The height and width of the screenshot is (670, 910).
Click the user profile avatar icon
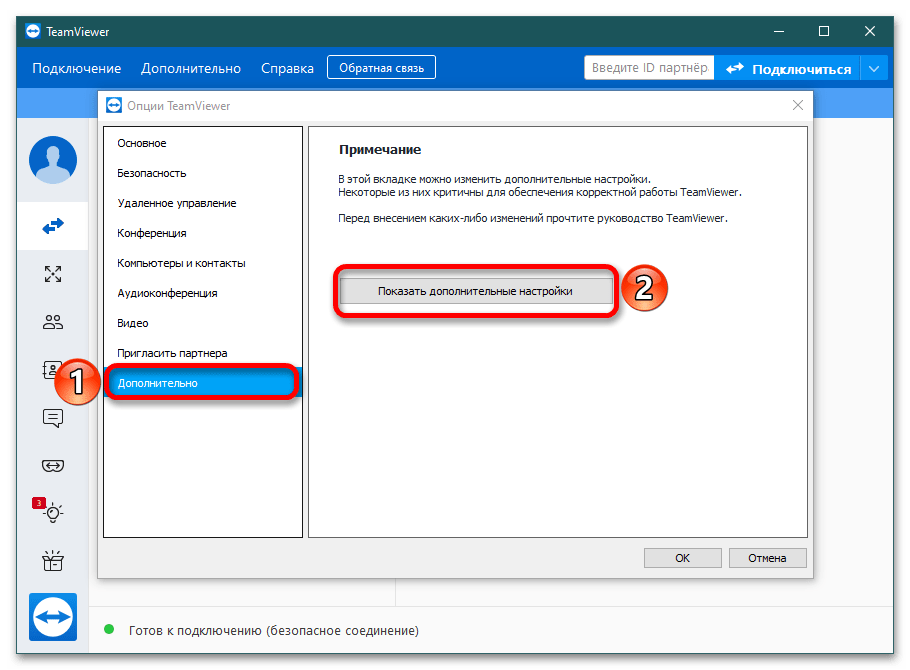click(53, 160)
